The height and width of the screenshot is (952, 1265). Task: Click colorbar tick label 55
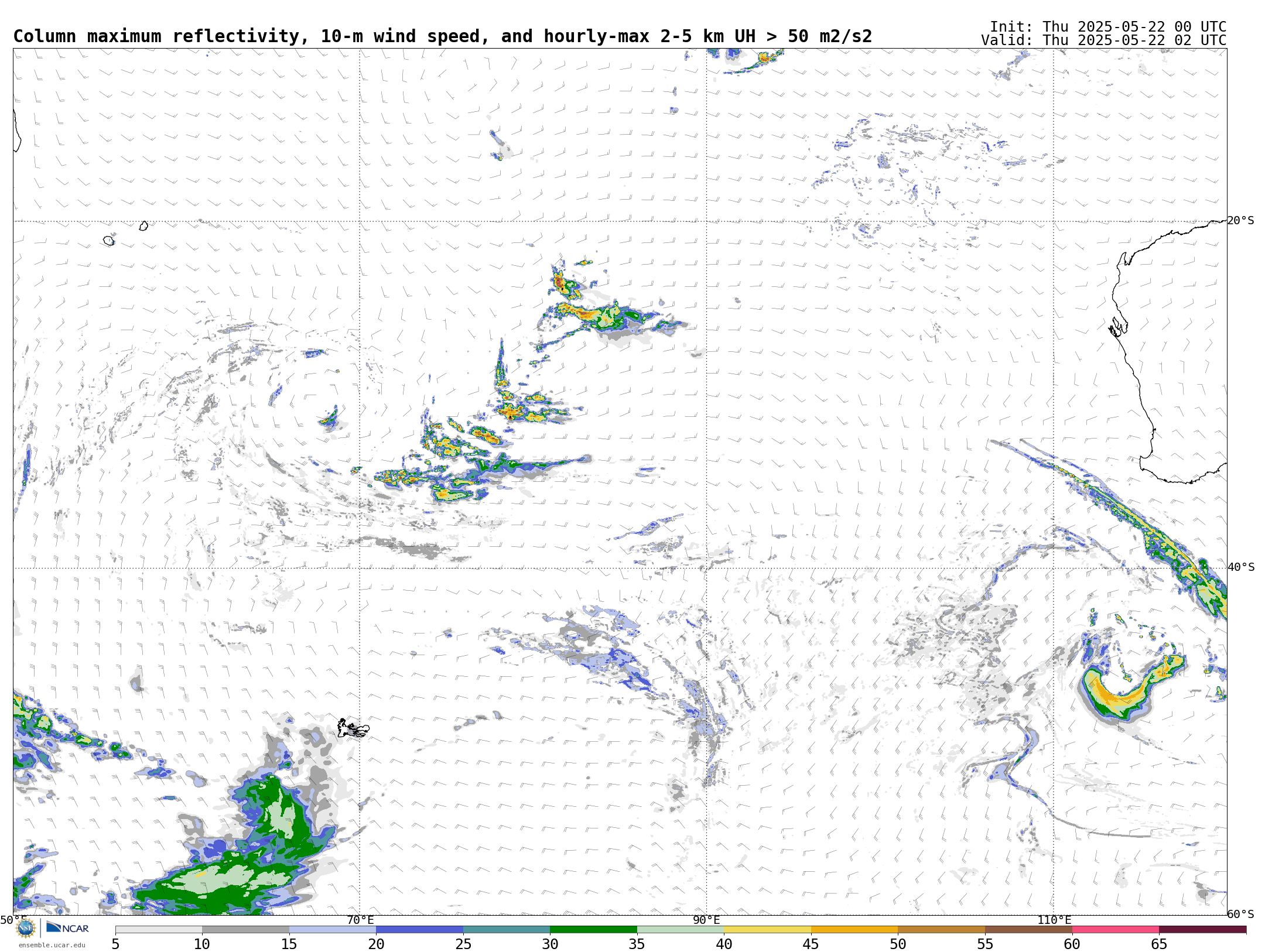click(985, 944)
